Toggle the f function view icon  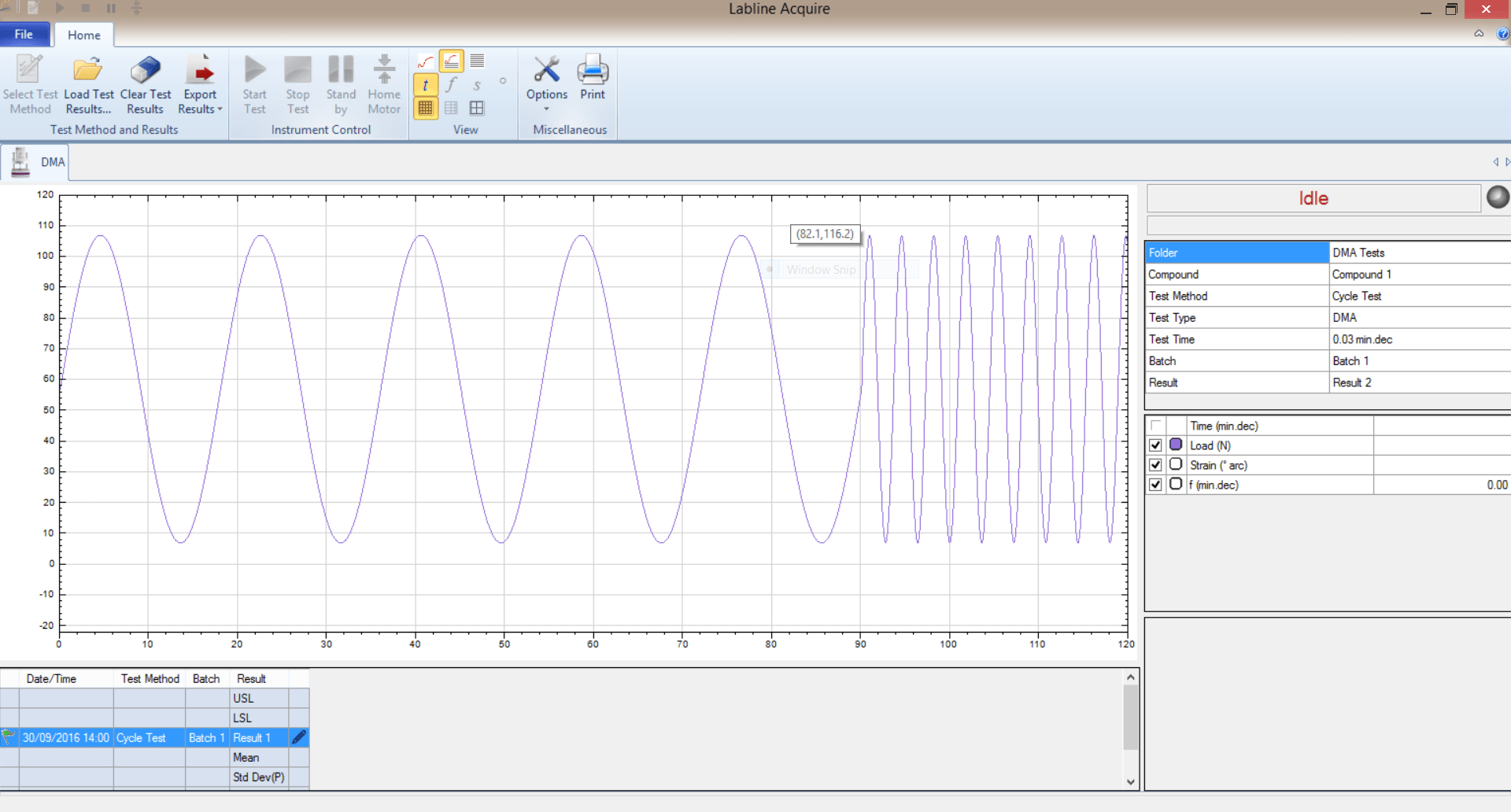451,84
